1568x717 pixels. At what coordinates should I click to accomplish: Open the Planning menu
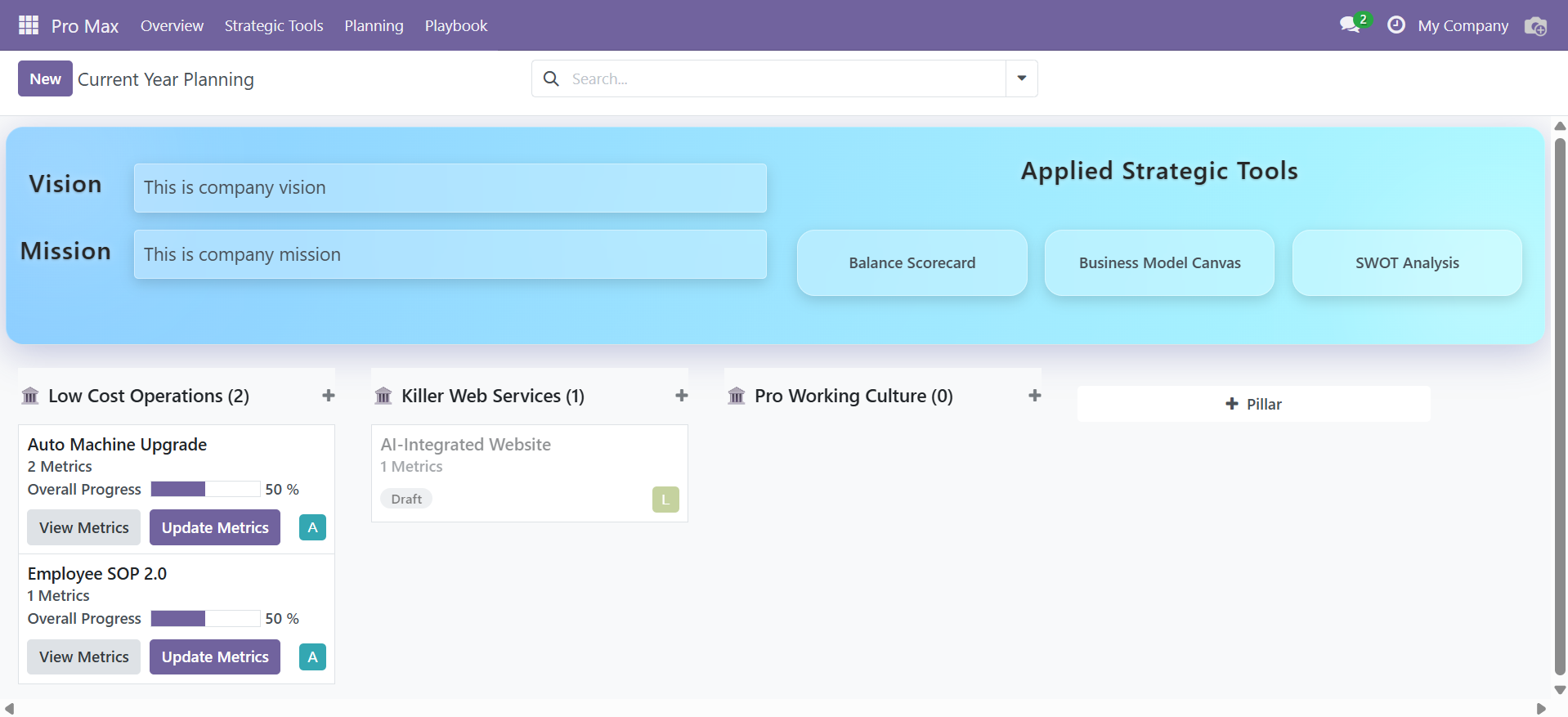pyautogui.click(x=374, y=25)
